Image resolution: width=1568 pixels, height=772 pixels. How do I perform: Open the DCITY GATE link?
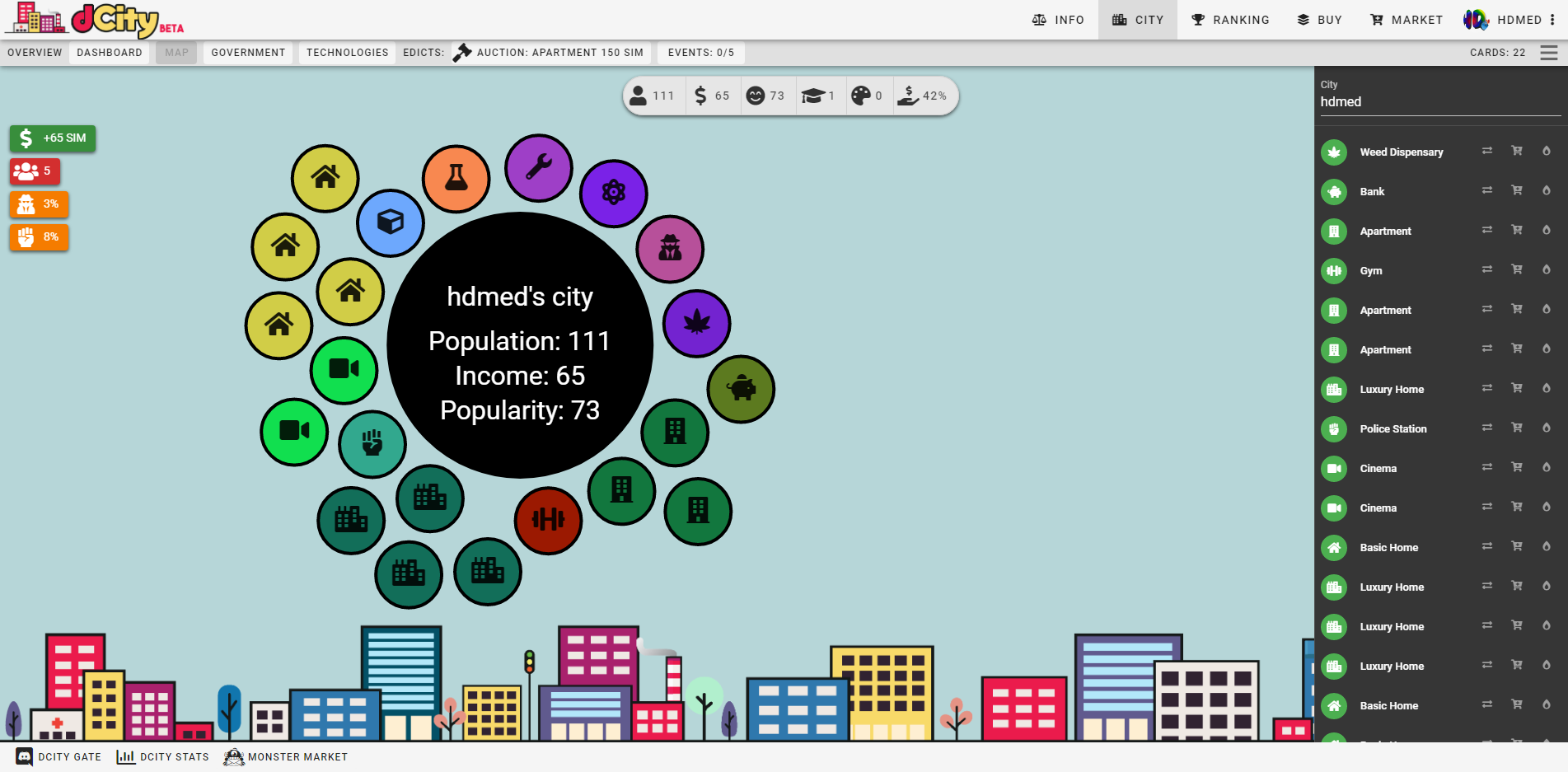point(59,757)
